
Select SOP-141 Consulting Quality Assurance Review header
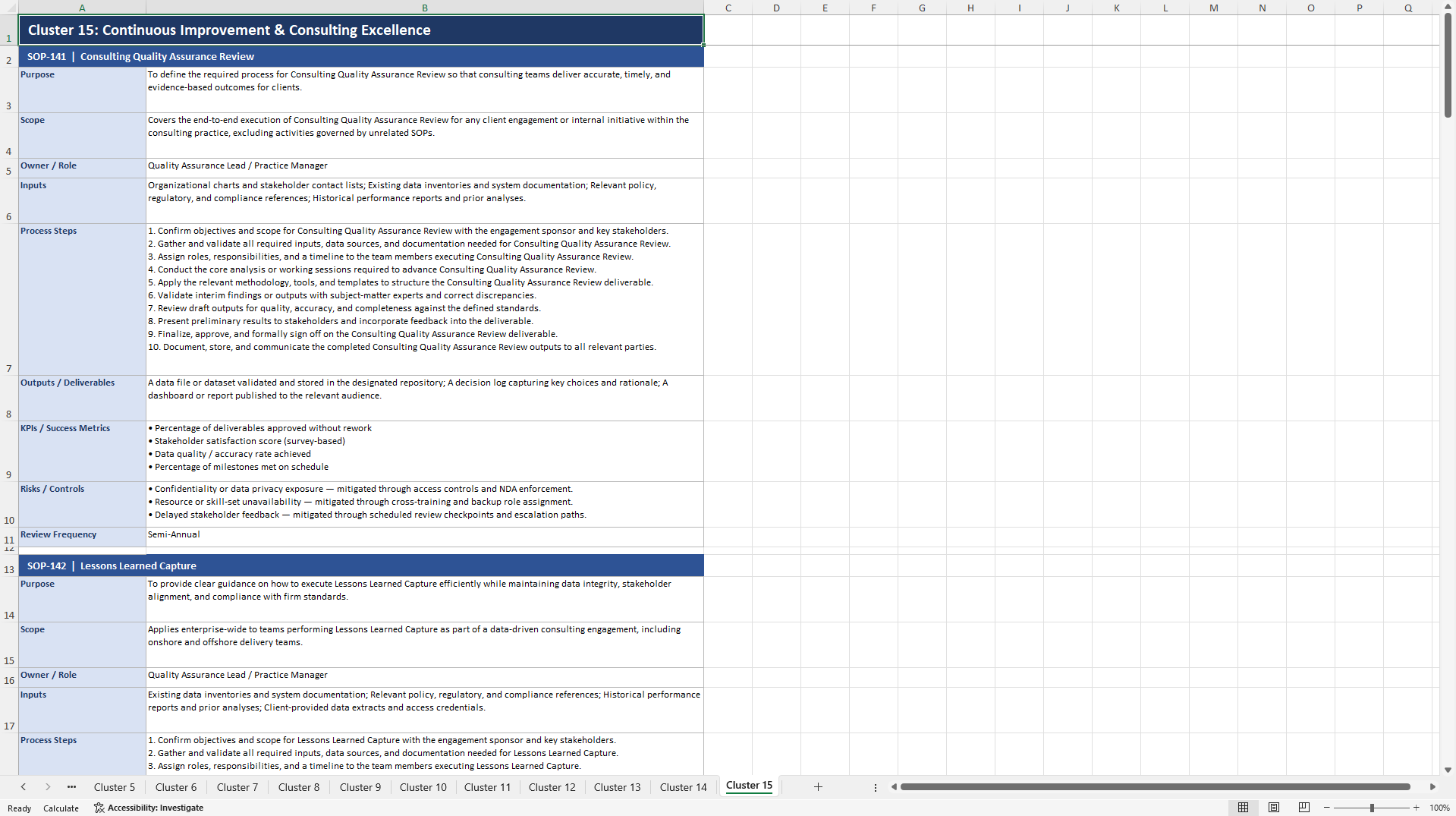[x=361, y=57]
